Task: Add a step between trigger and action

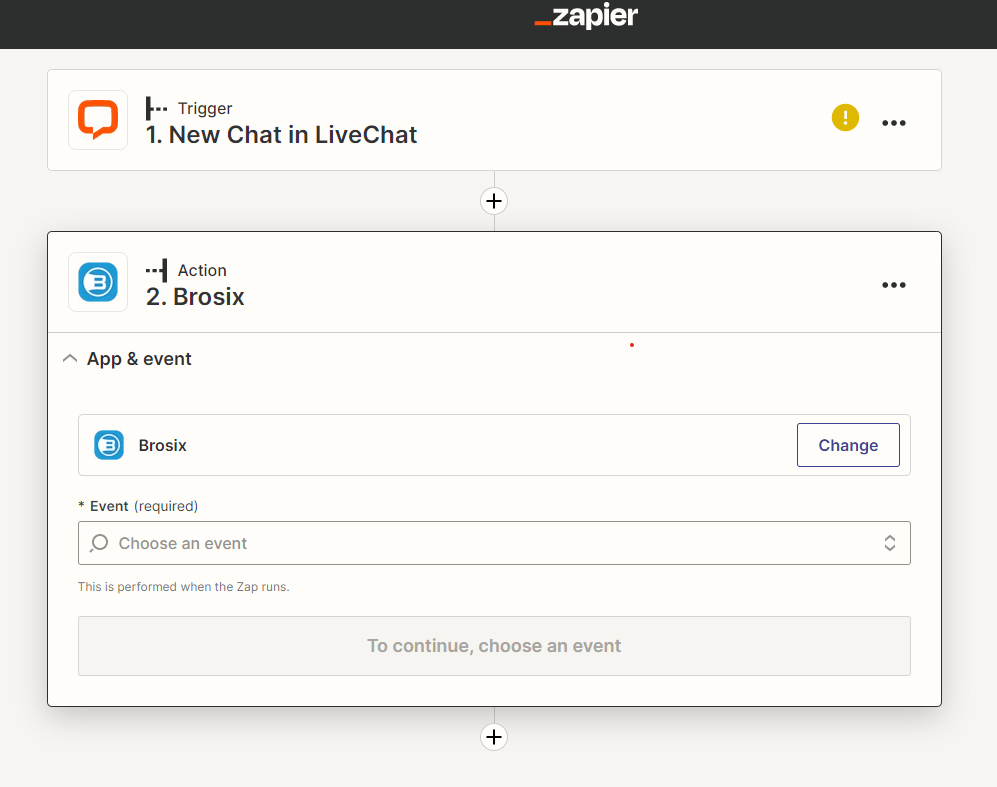Action: pyautogui.click(x=493, y=201)
